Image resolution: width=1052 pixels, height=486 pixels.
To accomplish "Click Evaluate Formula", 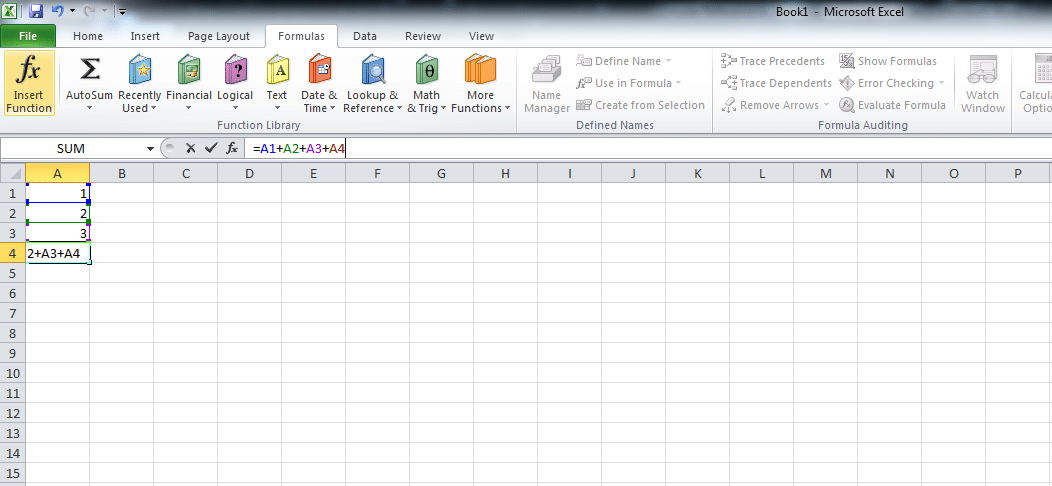I will coord(893,105).
